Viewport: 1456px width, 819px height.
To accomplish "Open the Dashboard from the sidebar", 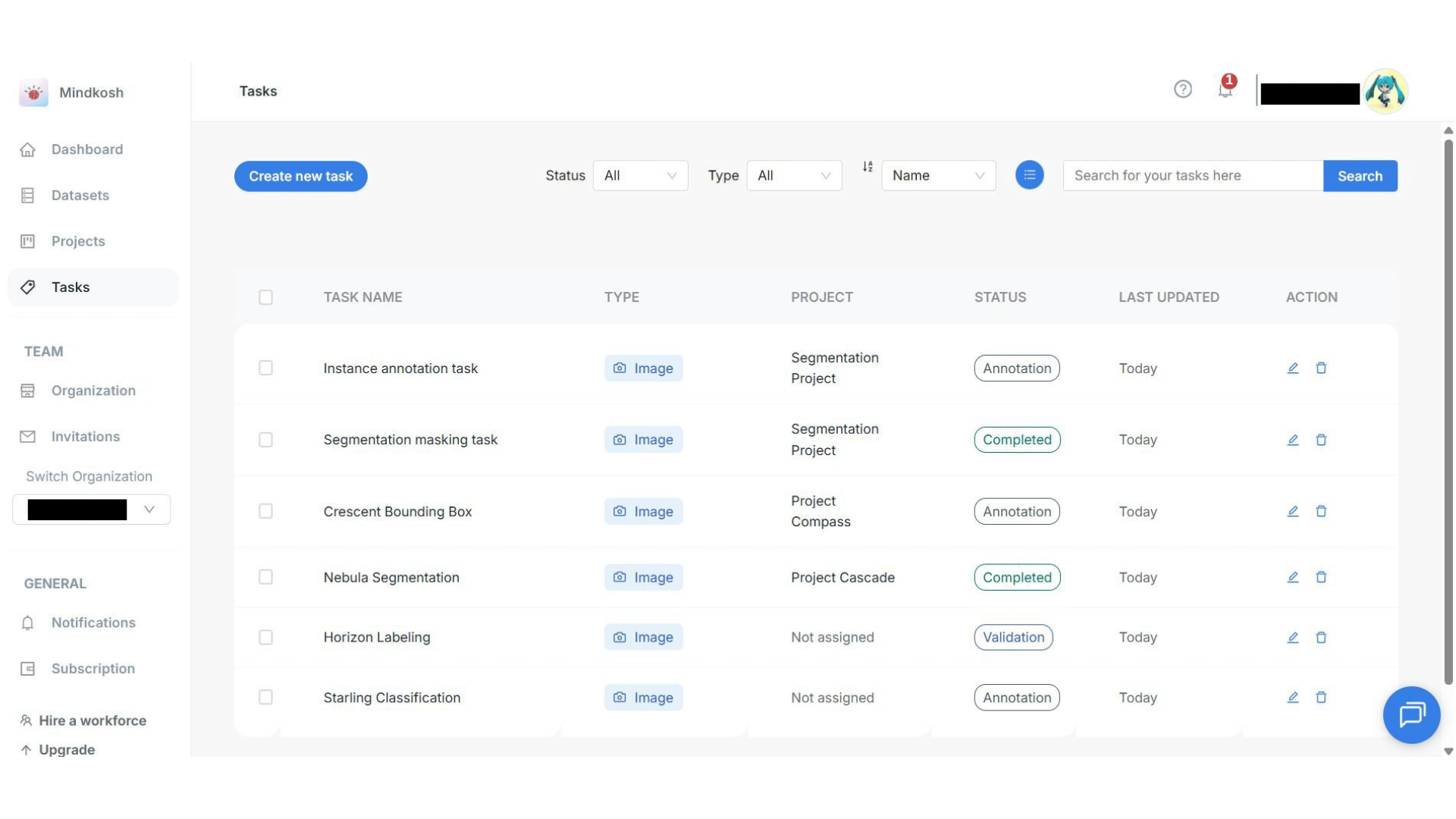I will (x=86, y=149).
